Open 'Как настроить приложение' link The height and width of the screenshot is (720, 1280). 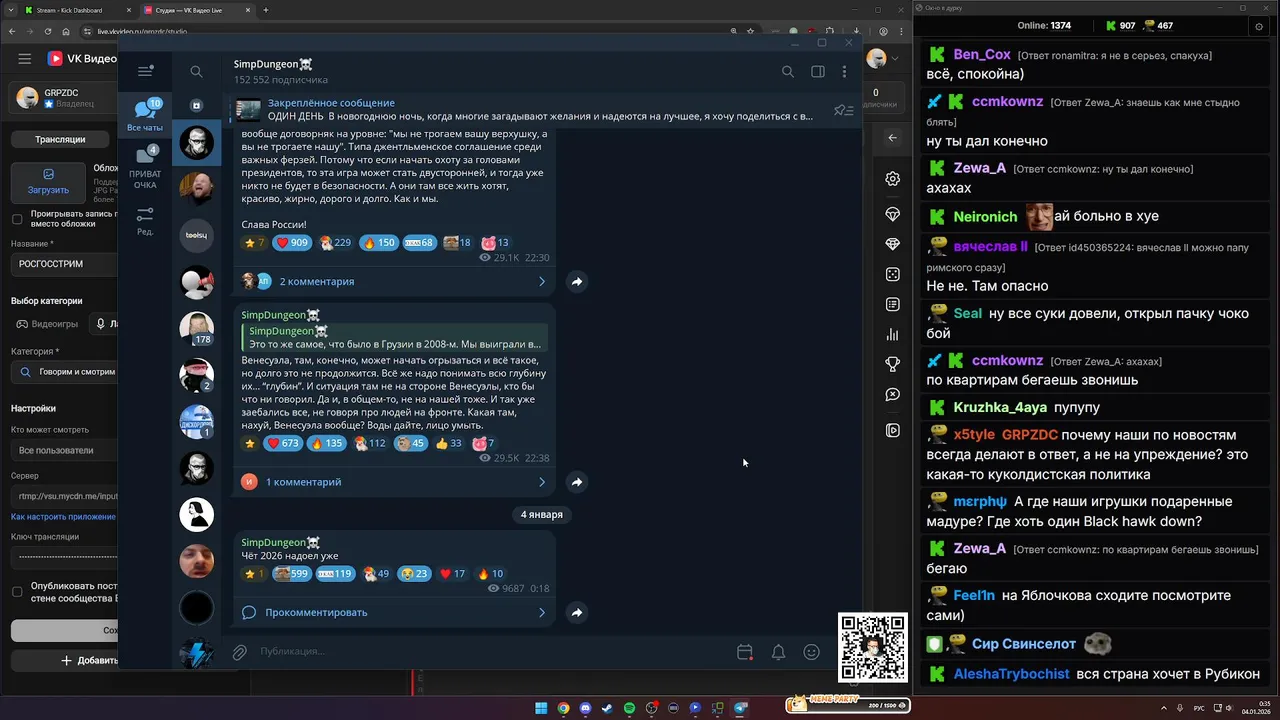(x=63, y=517)
